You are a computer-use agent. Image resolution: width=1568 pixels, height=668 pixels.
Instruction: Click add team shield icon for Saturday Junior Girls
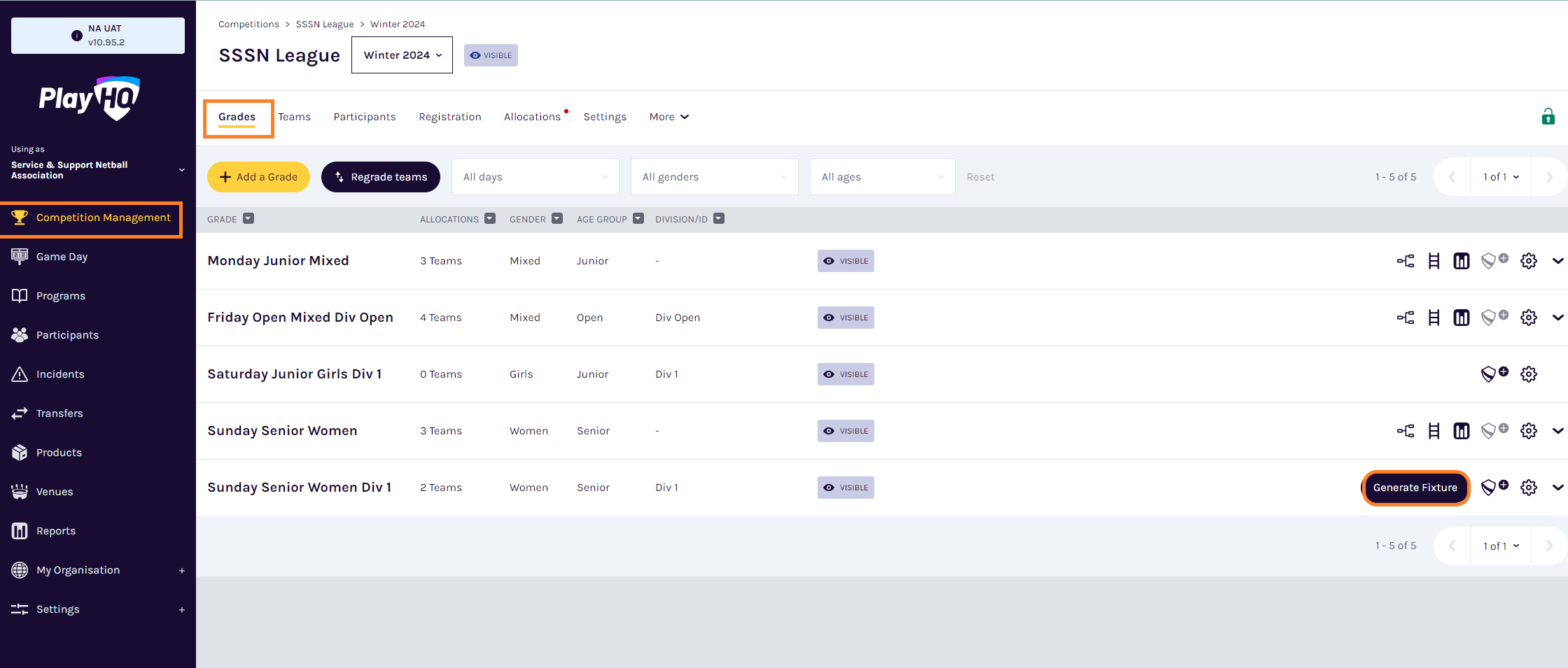1494,374
